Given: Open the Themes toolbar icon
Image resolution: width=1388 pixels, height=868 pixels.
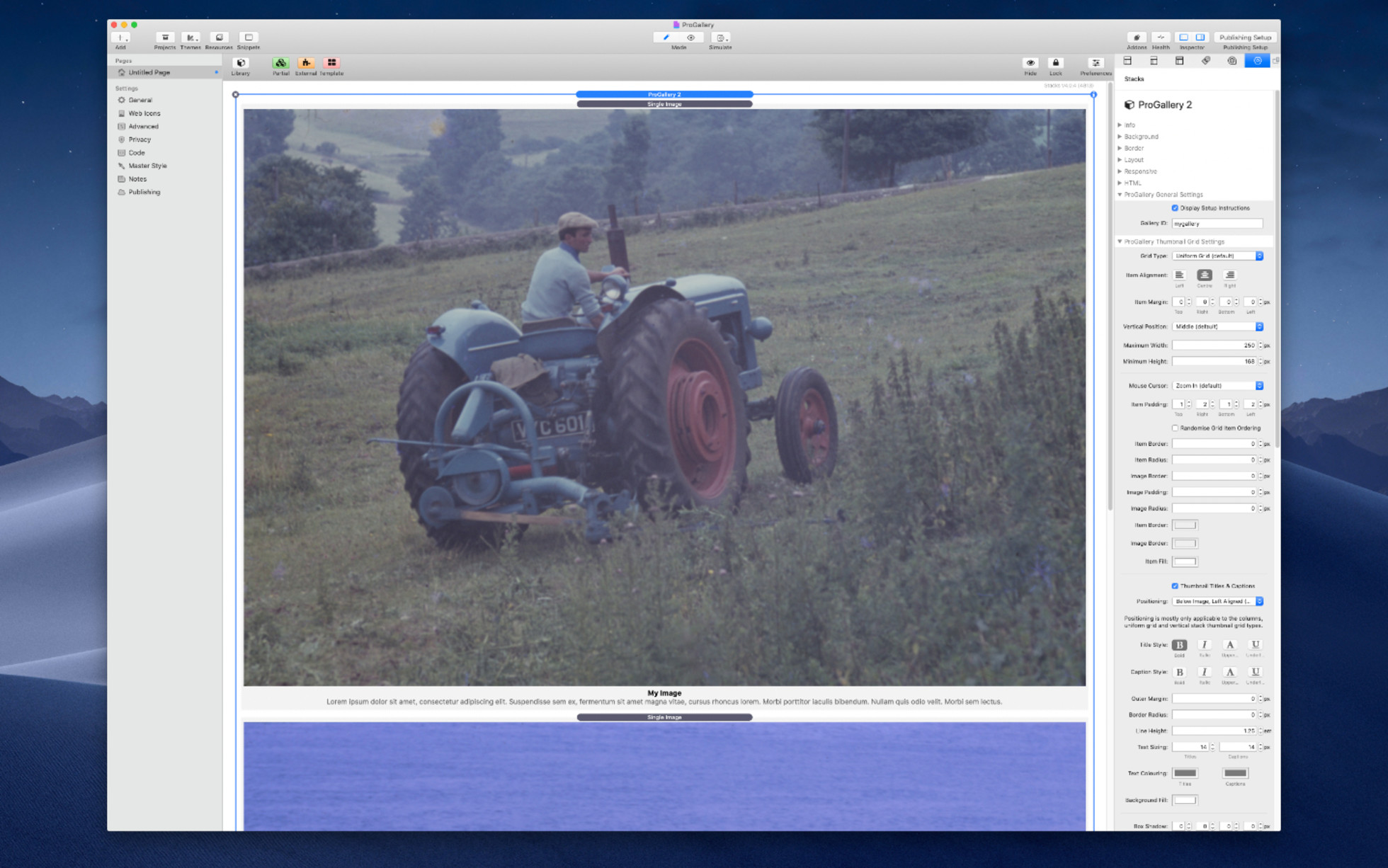Looking at the screenshot, I should 190,38.
